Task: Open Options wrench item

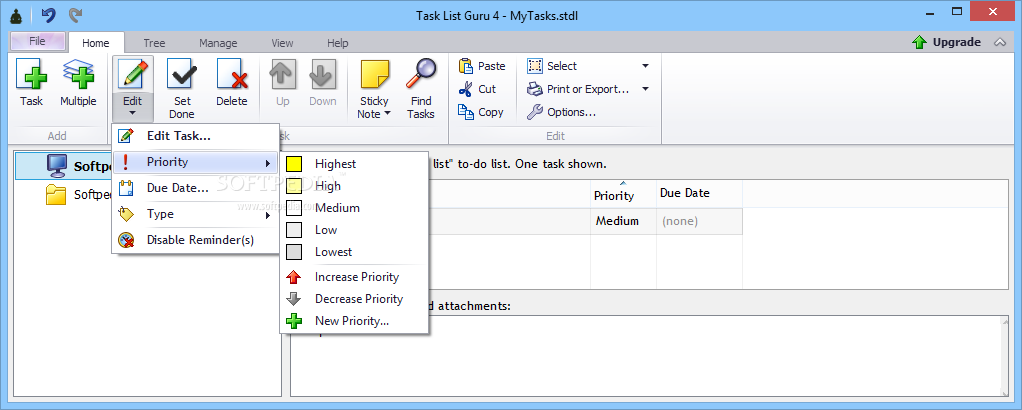Action: pos(561,112)
